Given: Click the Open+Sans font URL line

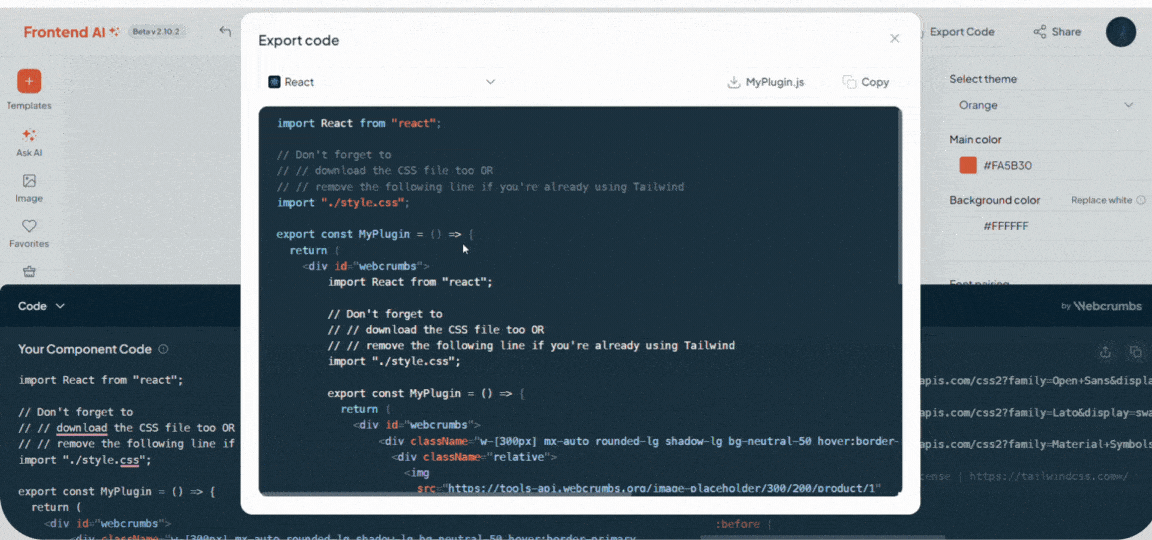Looking at the screenshot, I should coord(1036,381).
